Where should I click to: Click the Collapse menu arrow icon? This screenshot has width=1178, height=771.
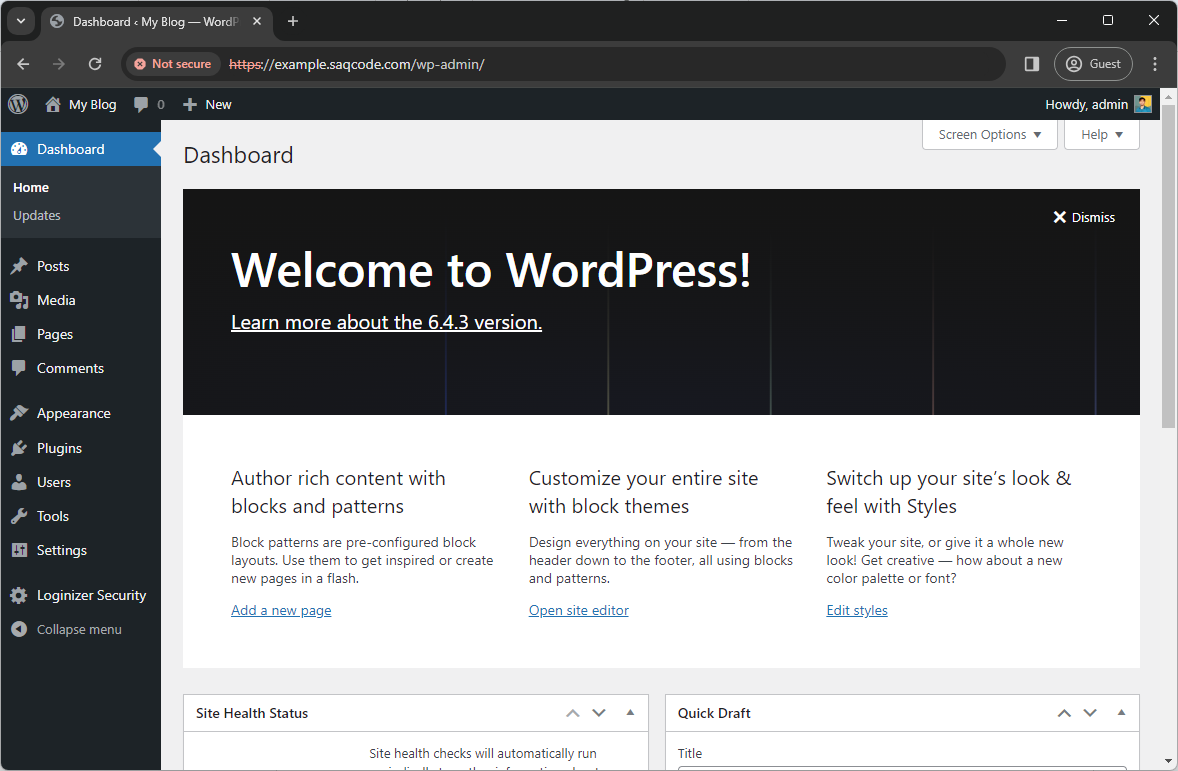pyautogui.click(x=20, y=629)
